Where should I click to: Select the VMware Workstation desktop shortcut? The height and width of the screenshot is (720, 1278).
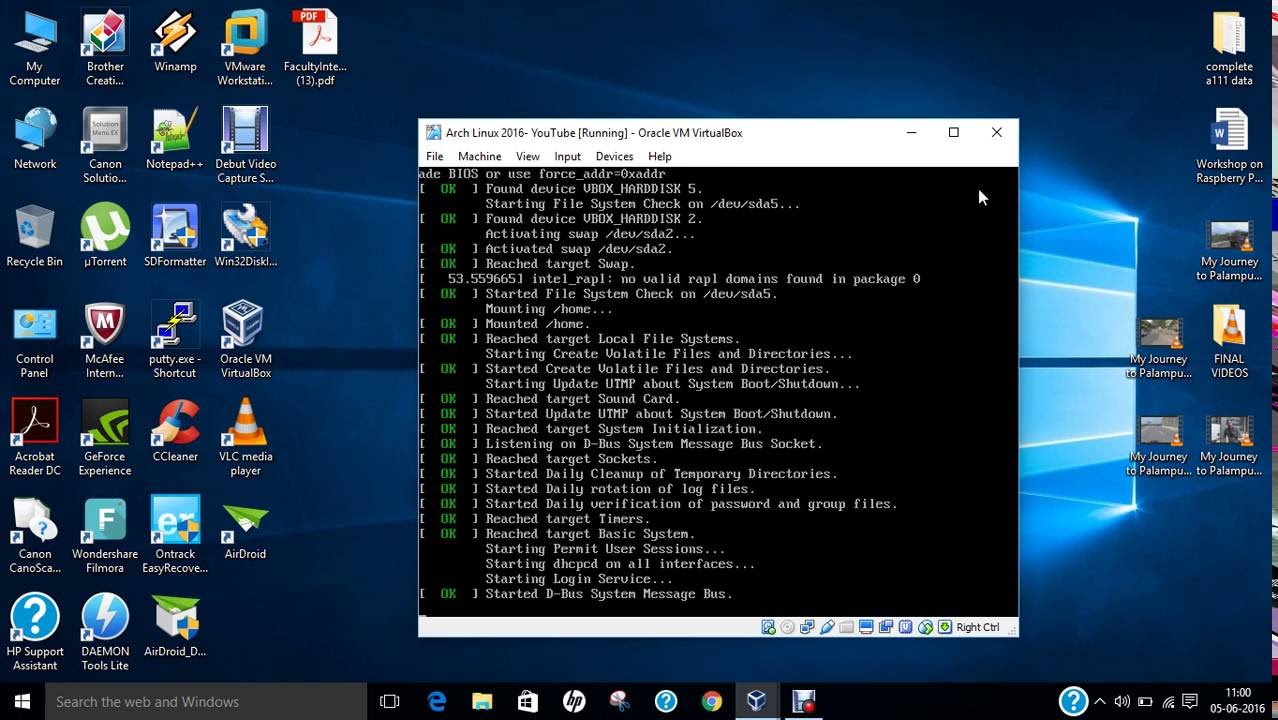pos(245,48)
